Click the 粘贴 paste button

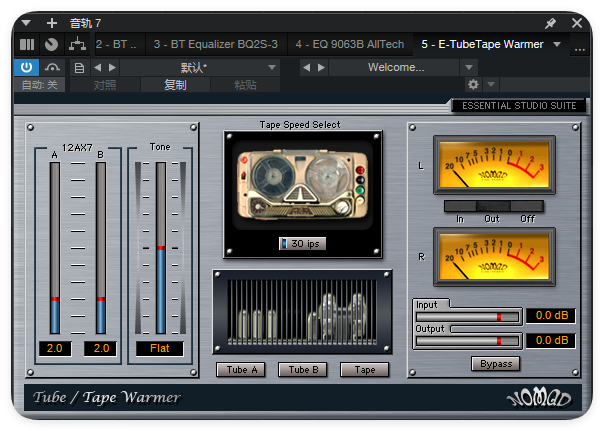click(245, 85)
